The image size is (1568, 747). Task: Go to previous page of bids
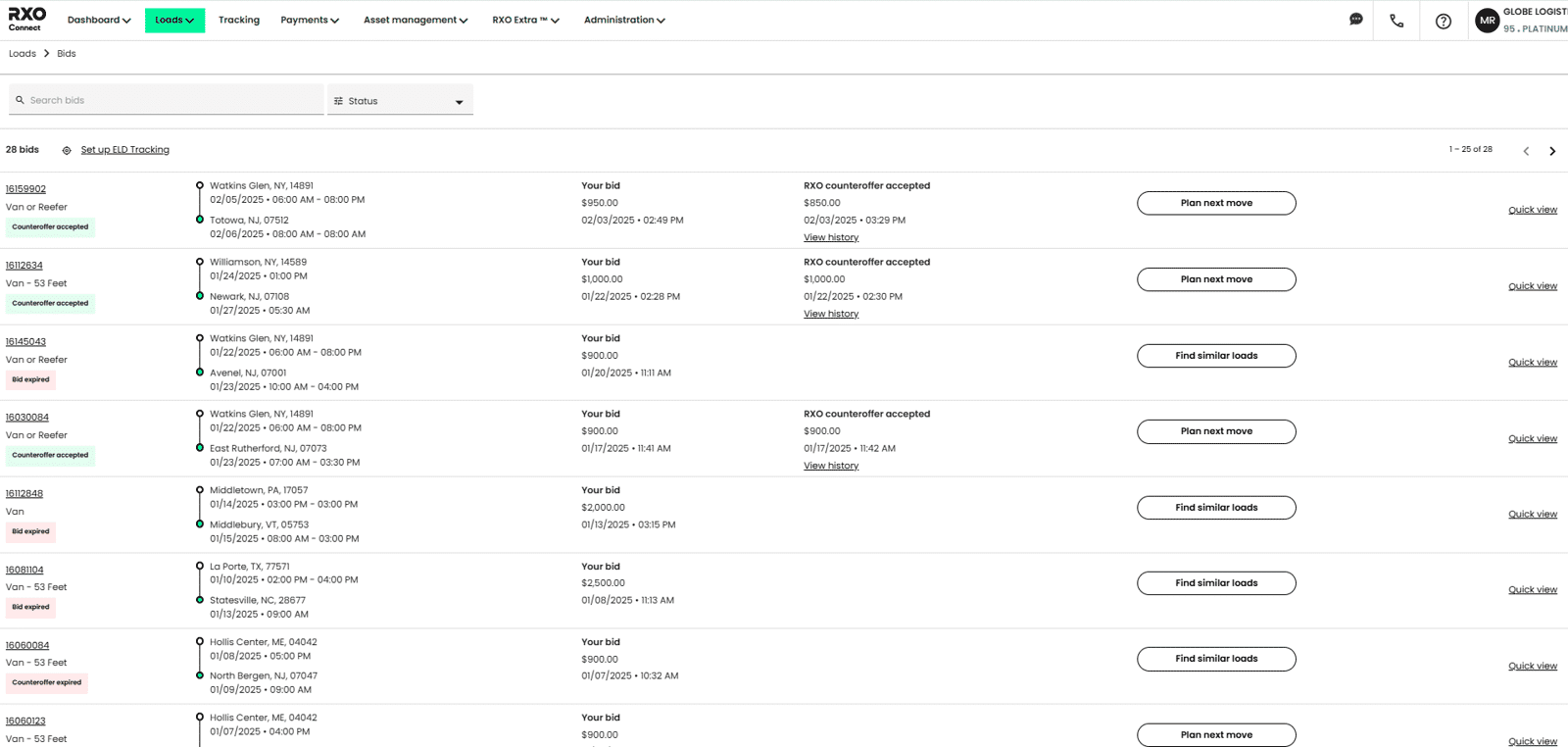[x=1526, y=151]
